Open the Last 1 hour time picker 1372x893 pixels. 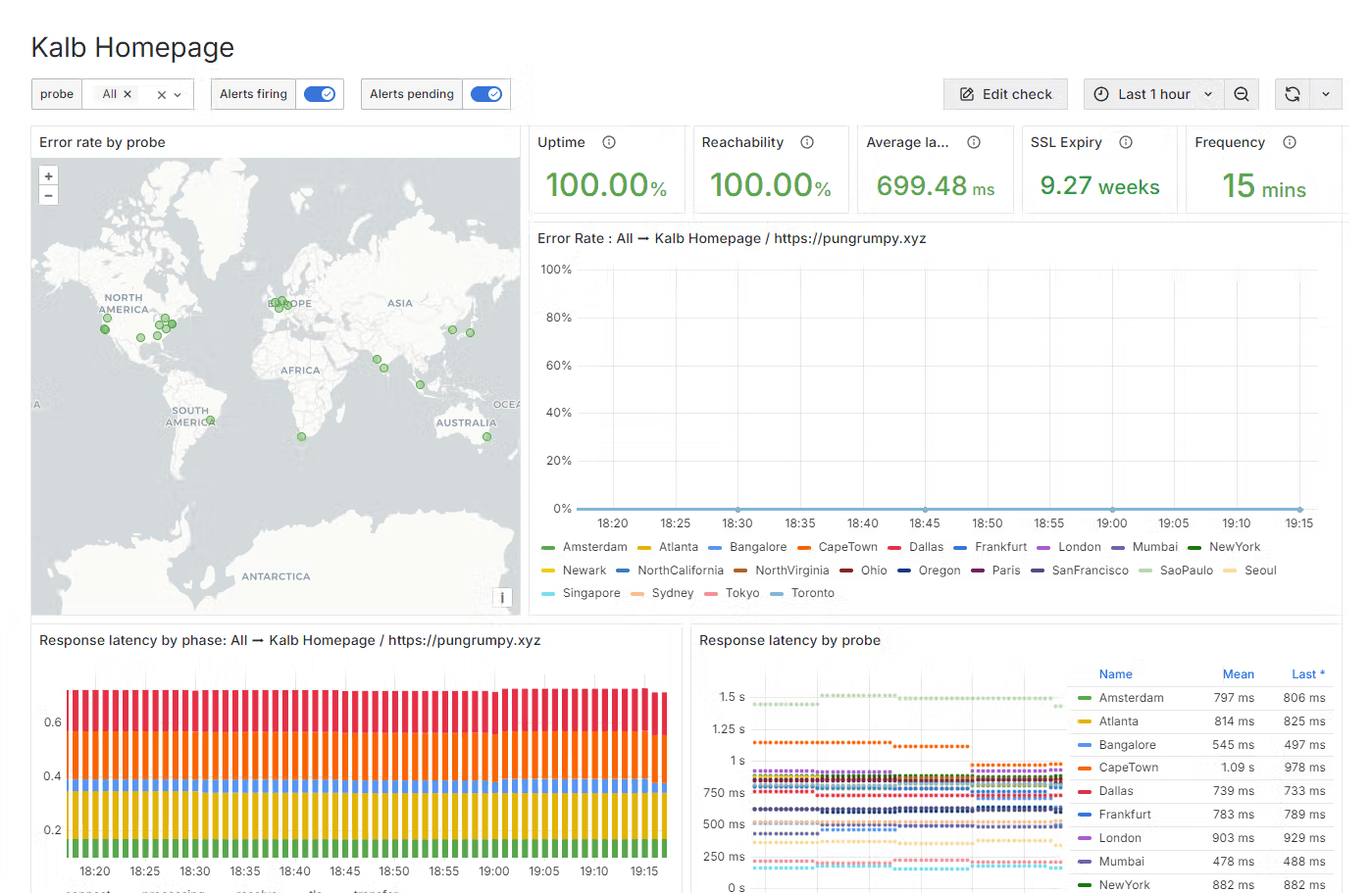(x=1153, y=94)
